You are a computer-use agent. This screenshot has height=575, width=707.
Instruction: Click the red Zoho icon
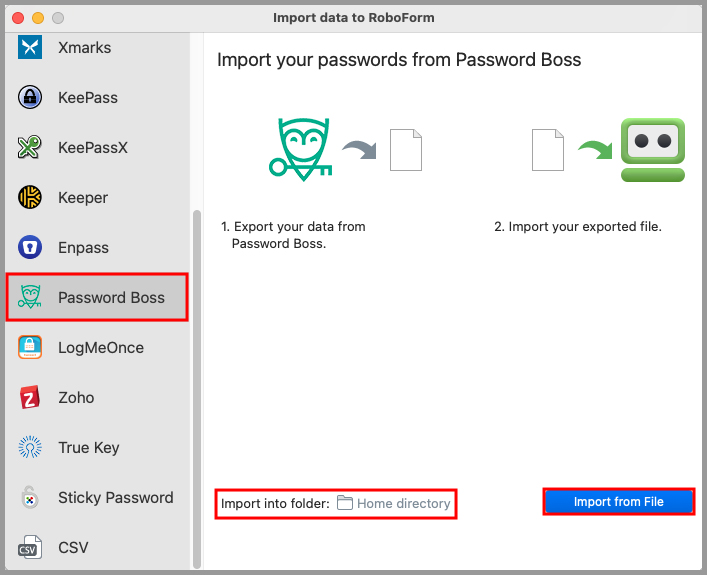30,397
